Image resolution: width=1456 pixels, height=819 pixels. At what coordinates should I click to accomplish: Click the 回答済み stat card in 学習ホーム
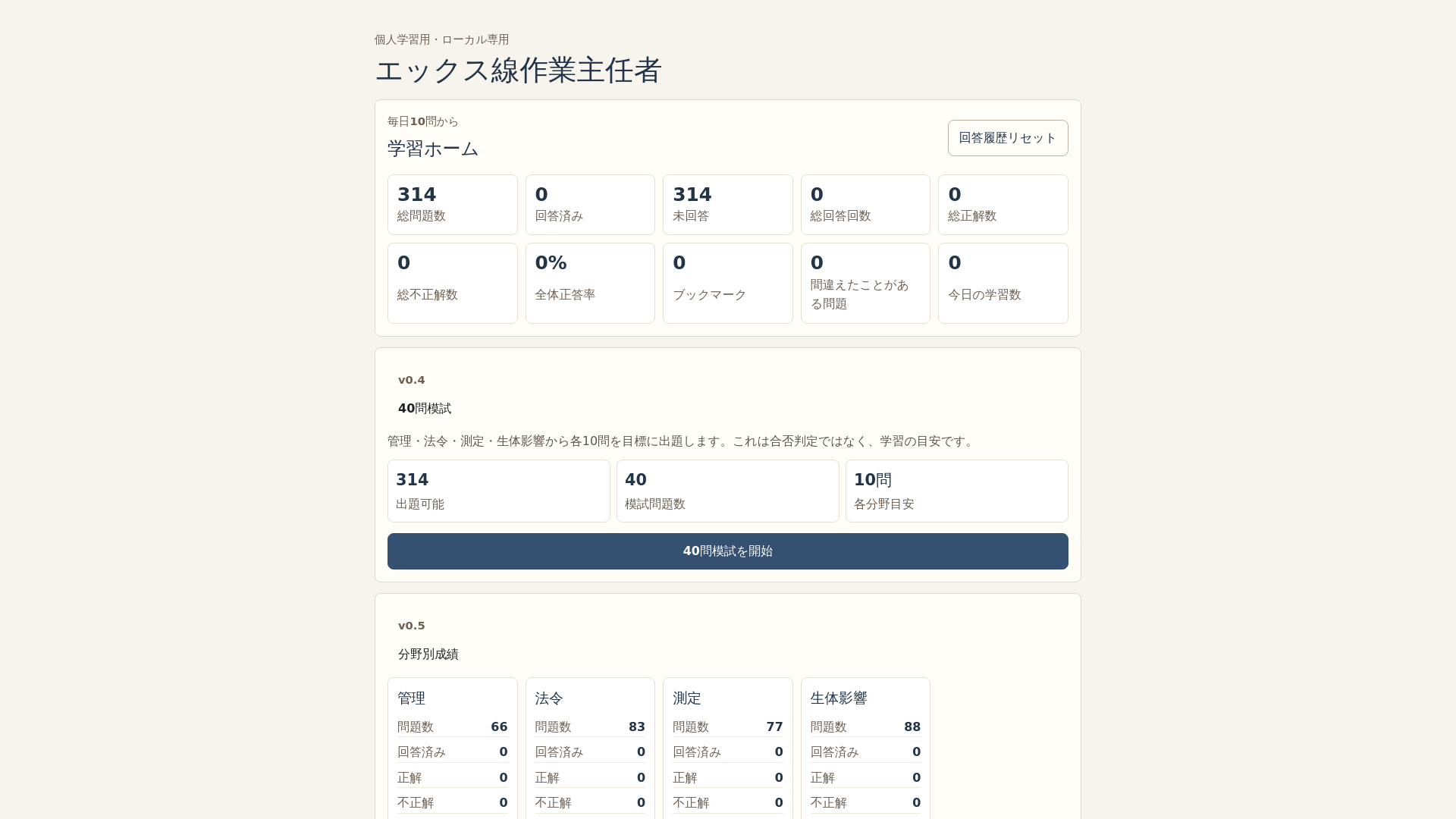tap(590, 205)
